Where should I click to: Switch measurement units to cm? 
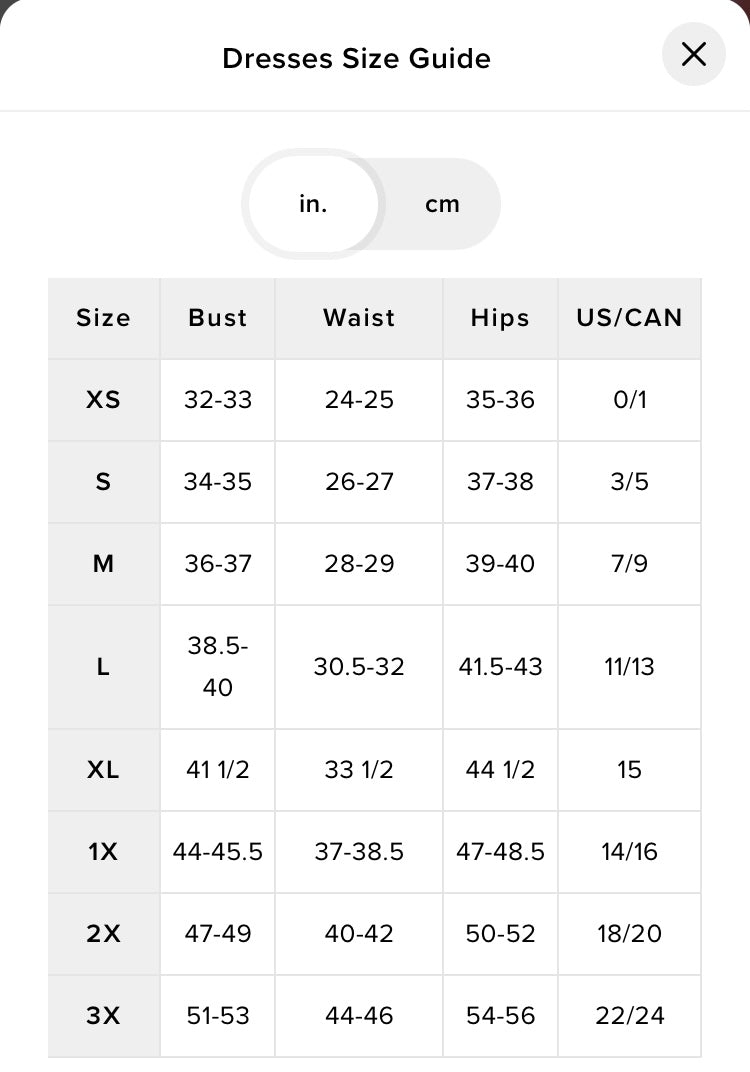442,204
